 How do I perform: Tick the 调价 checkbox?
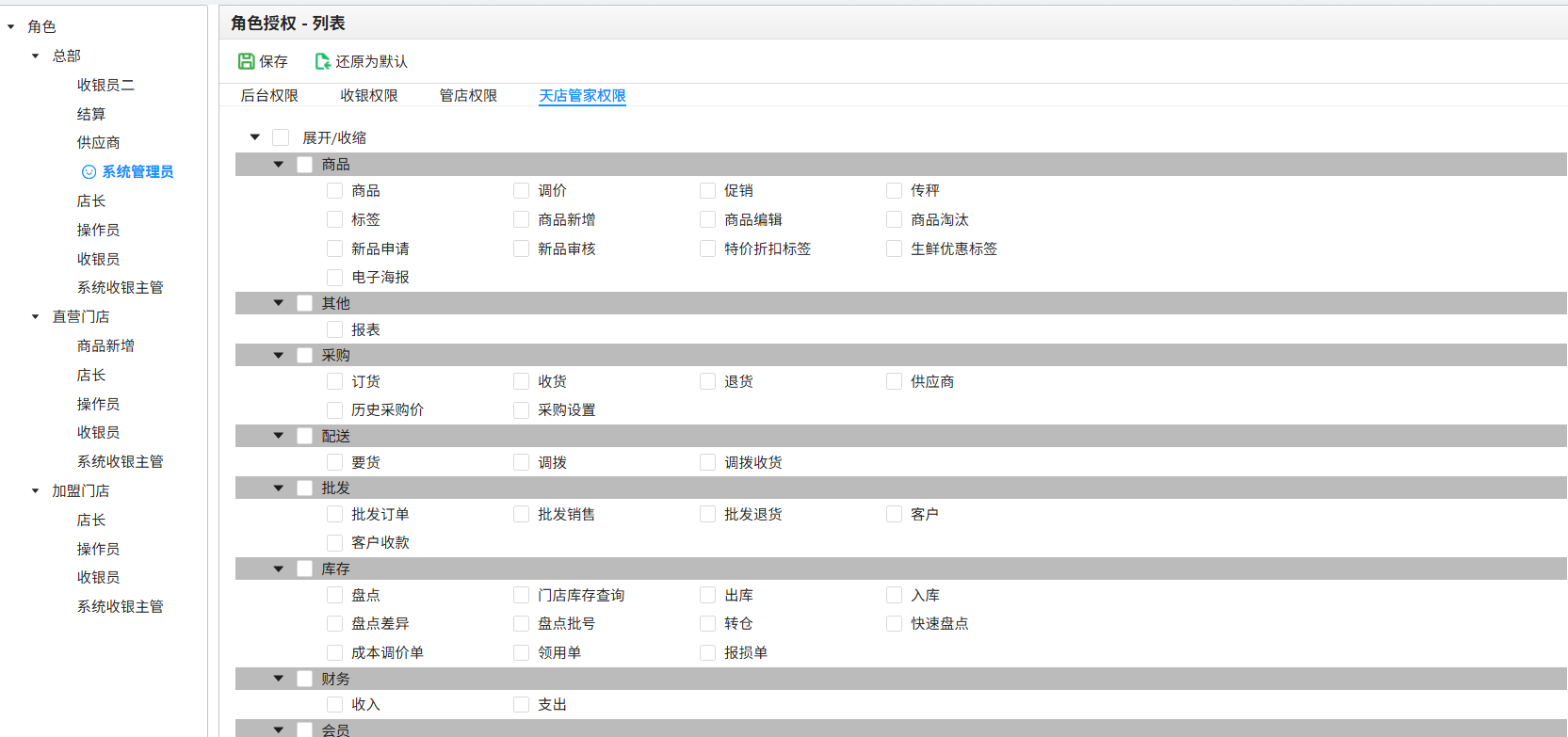click(521, 191)
